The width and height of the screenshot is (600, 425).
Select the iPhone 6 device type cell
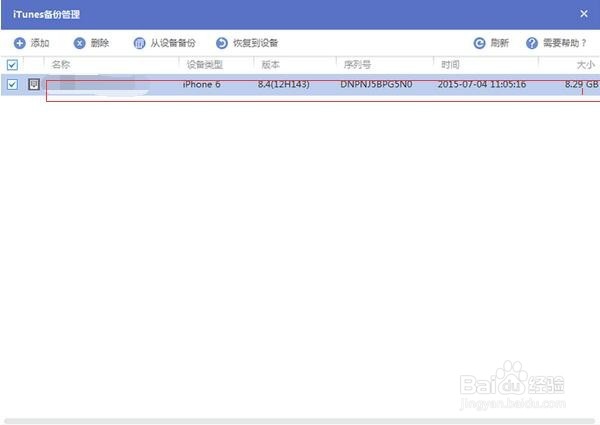point(202,84)
